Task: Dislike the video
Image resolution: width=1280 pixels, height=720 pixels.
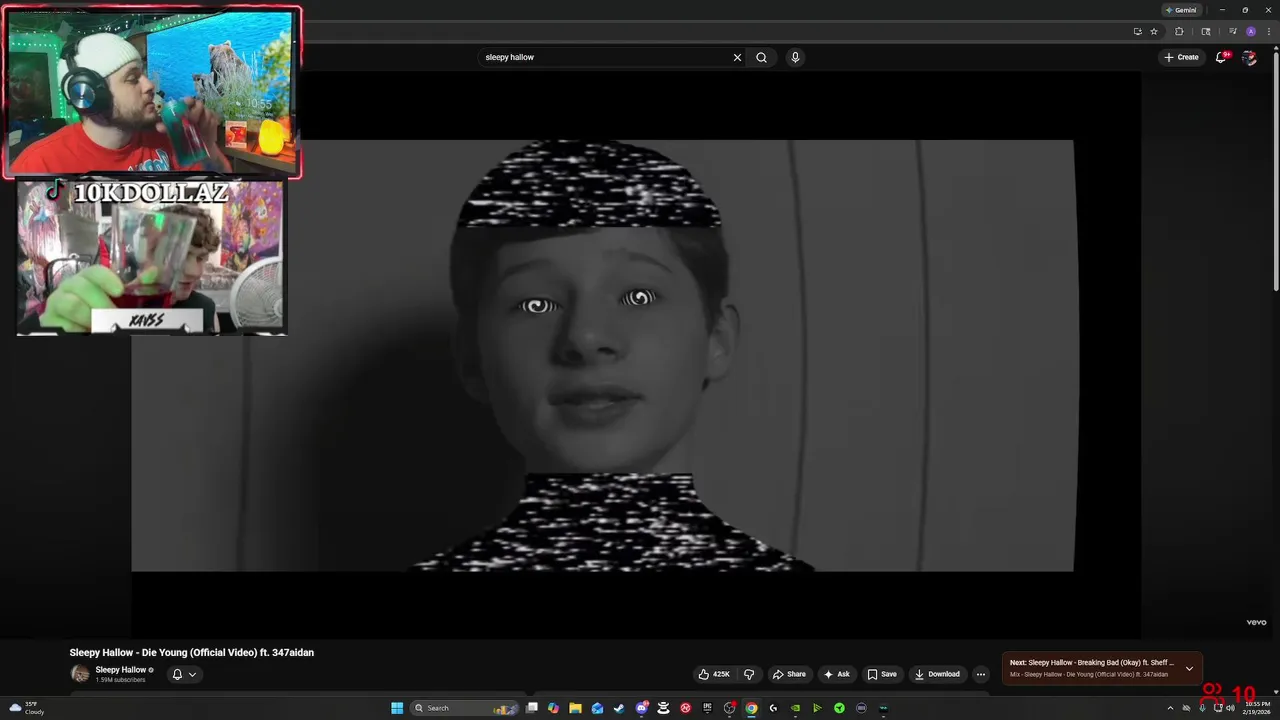Action: click(x=749, y=674)
